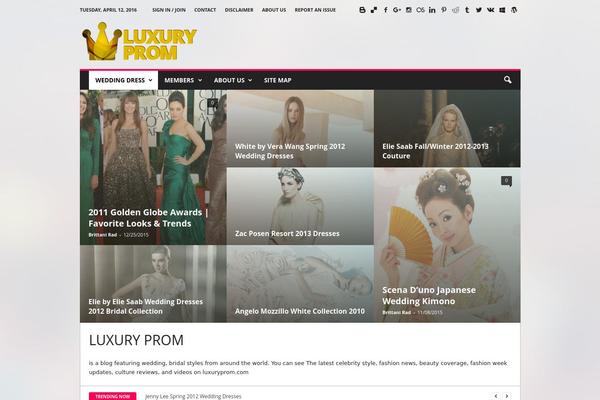Show next trending item arrow

507,396
